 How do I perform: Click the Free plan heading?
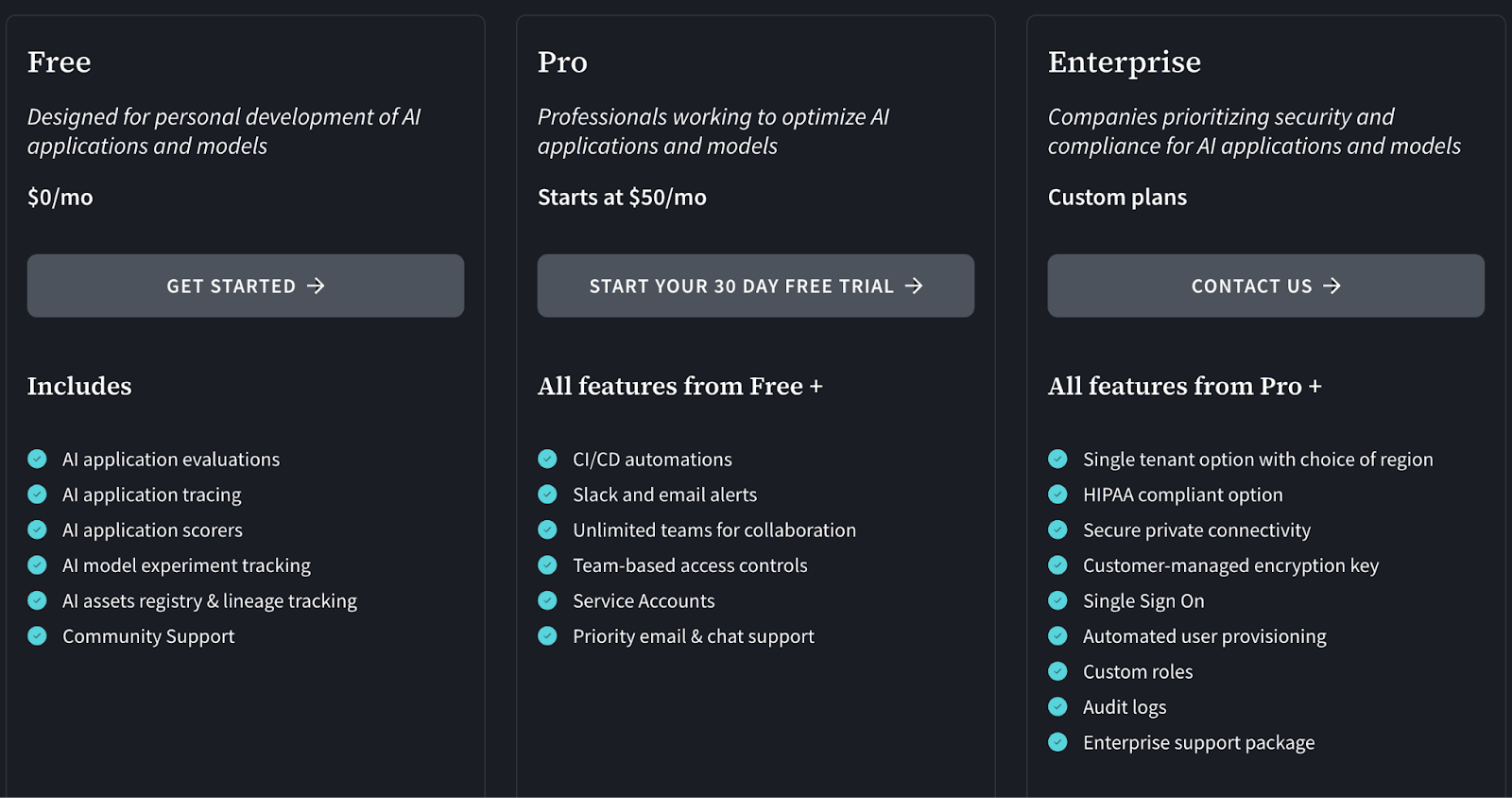60,62
